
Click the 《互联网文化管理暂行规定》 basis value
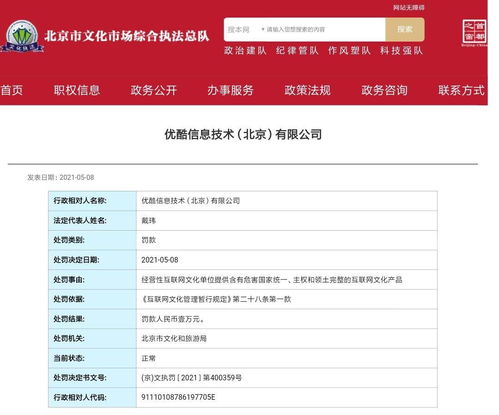216,299
